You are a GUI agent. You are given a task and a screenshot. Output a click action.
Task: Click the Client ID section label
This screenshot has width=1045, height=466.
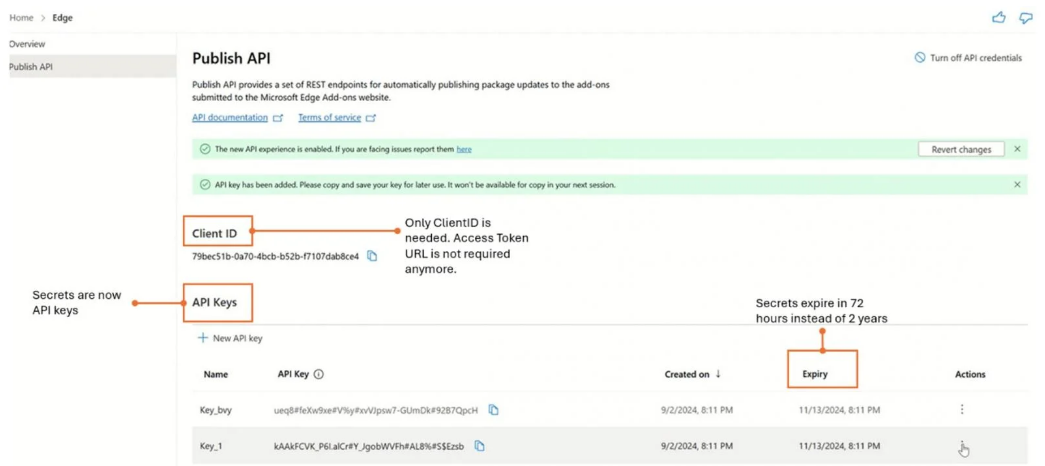point(214,234)
